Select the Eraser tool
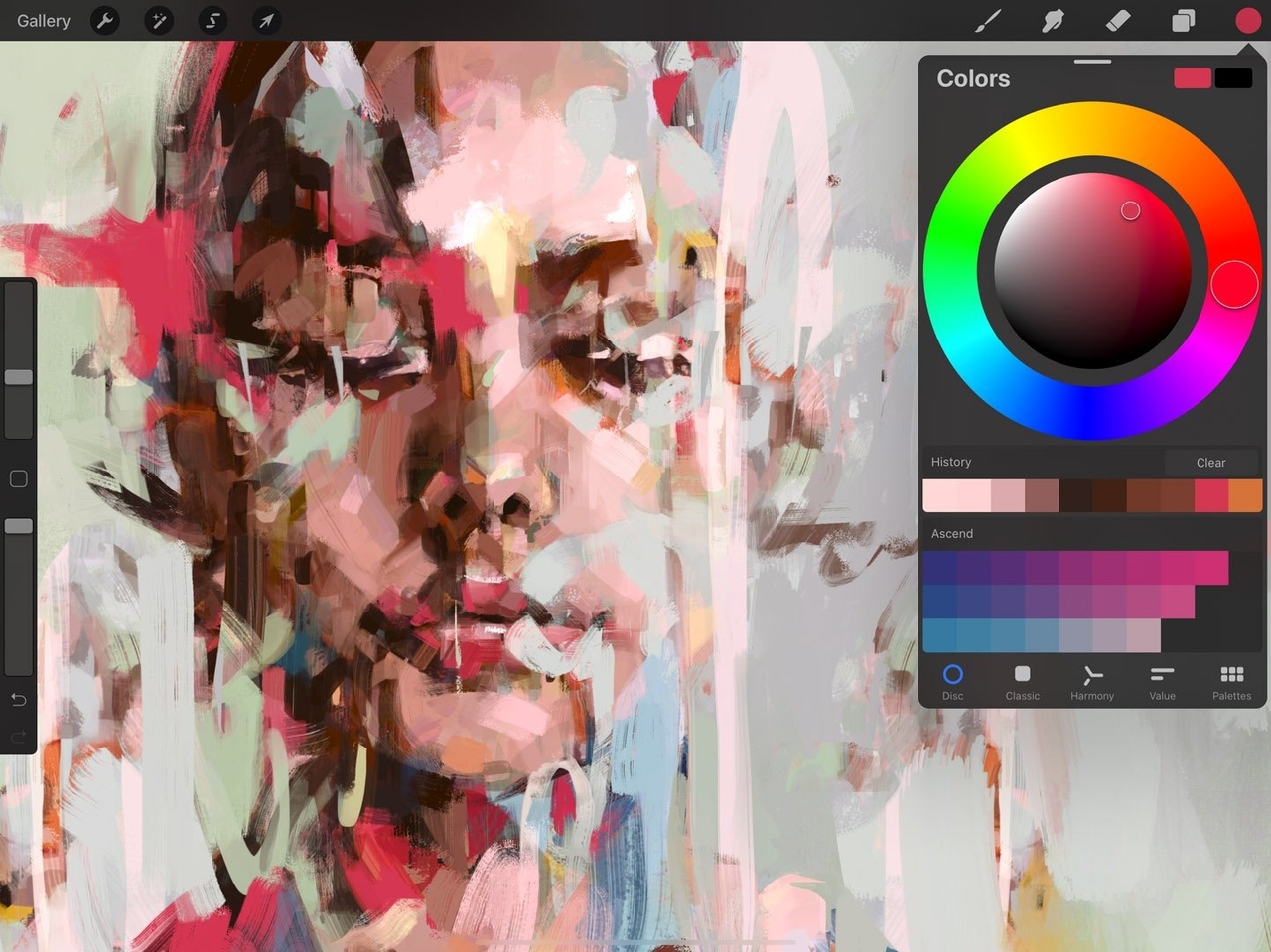 (1118, 21)
